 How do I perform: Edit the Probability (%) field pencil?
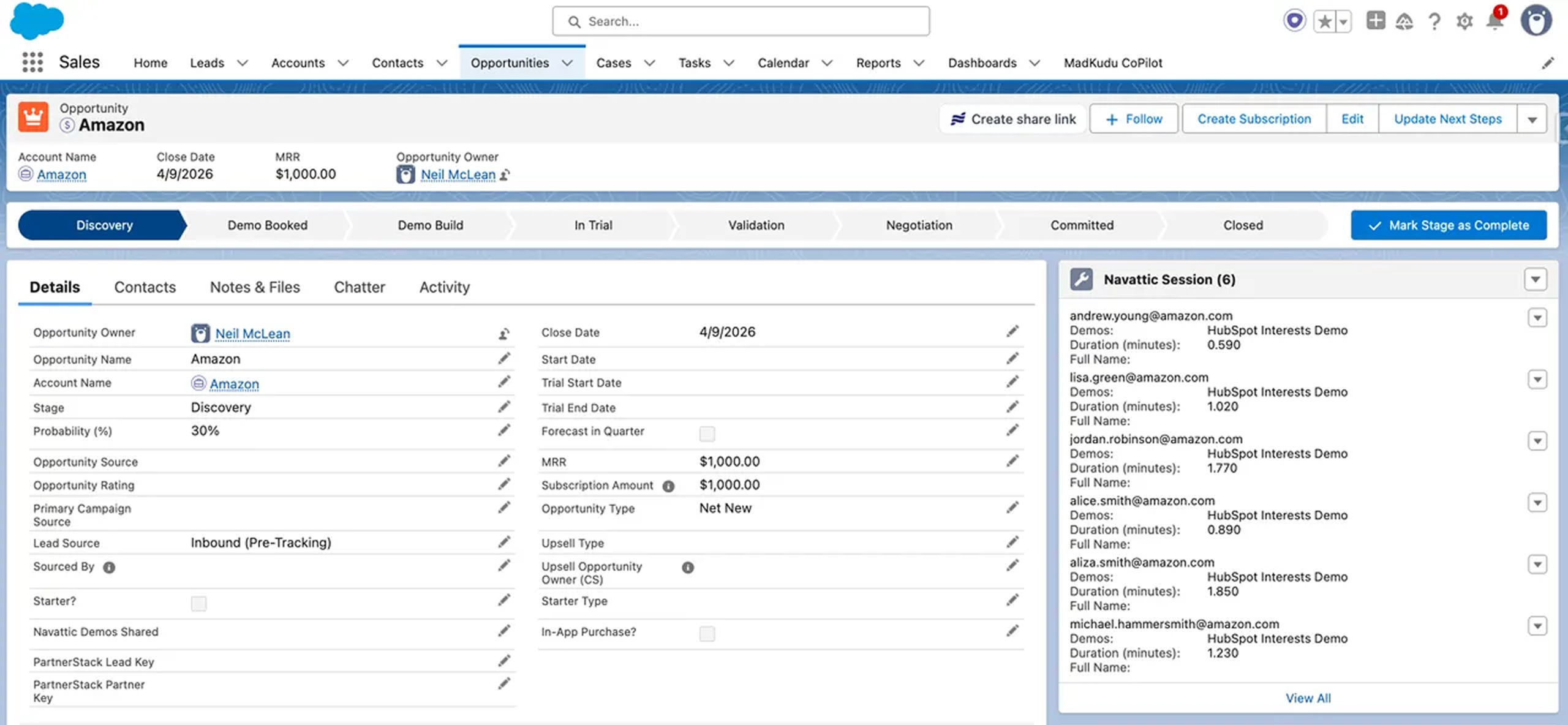503,430
